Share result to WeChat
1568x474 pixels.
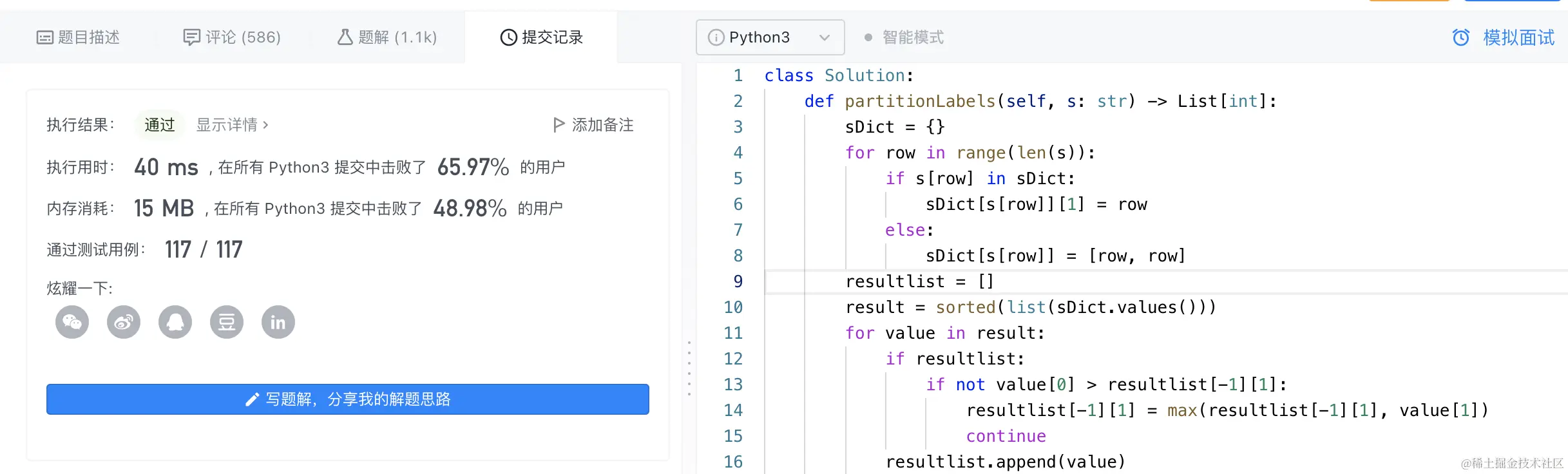point(72,322)
